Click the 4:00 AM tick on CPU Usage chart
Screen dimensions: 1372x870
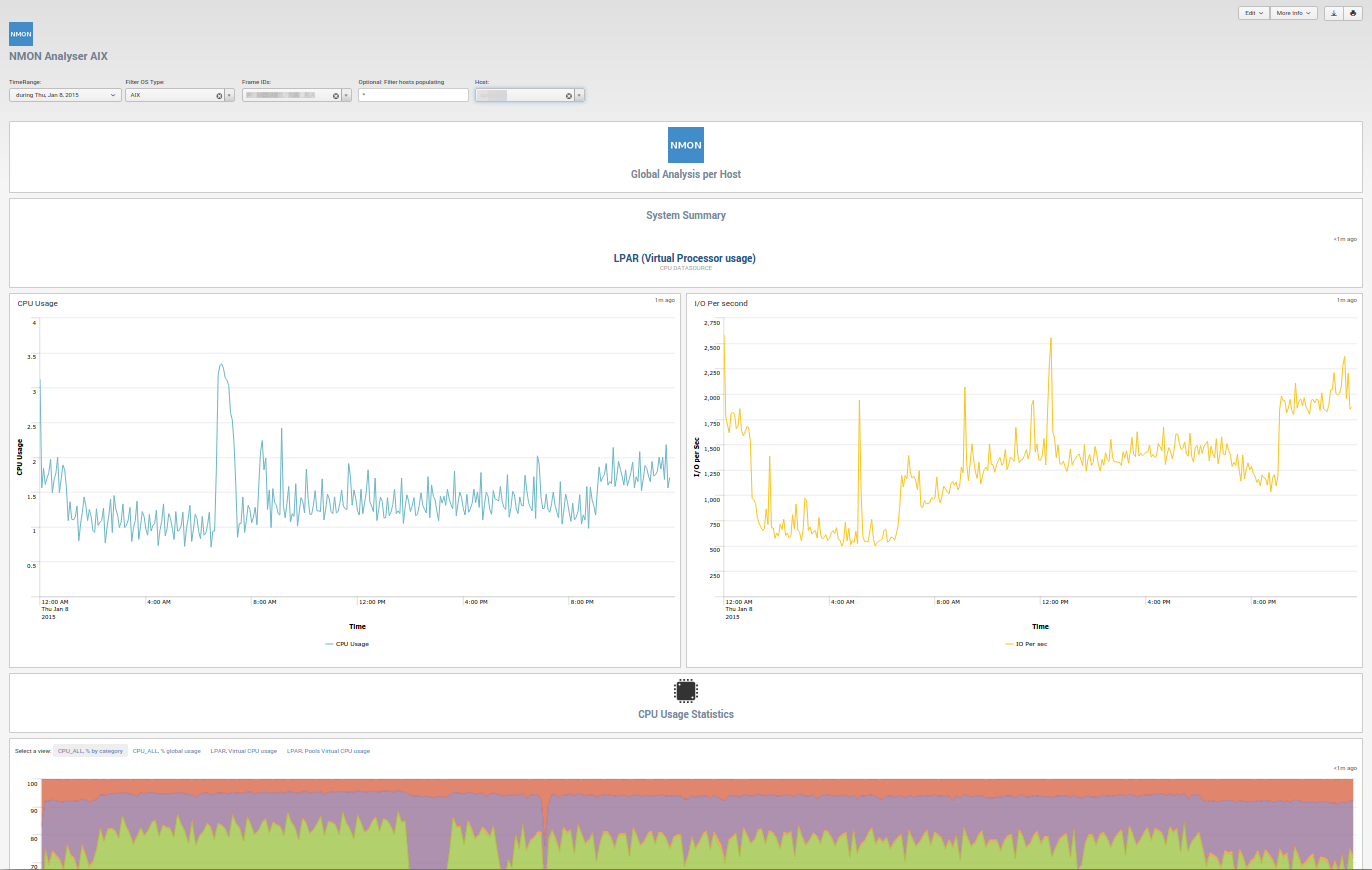[x=158, y=602]
